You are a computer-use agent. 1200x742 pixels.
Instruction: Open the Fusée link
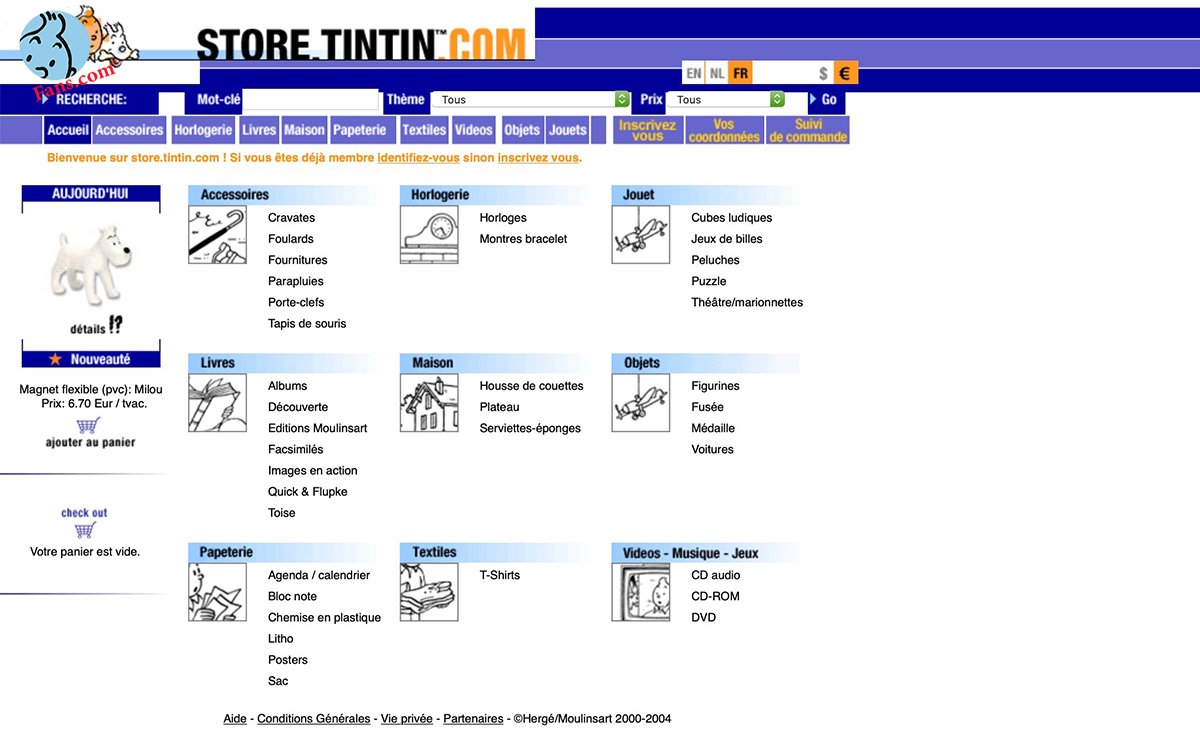[x=707, y=407]
